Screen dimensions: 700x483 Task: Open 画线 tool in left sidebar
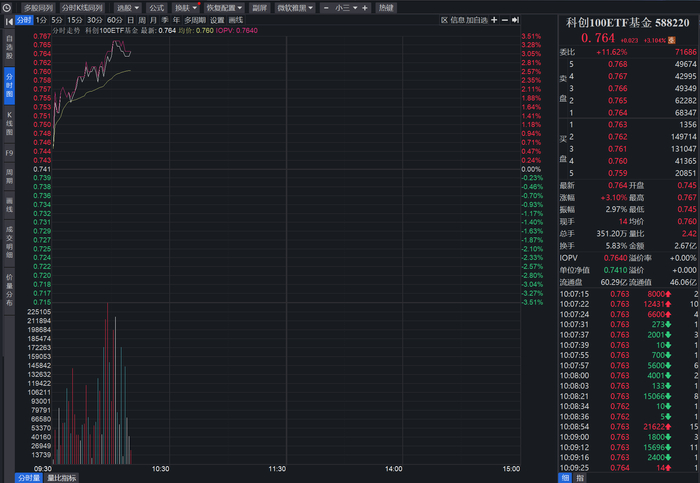(9, 205)
